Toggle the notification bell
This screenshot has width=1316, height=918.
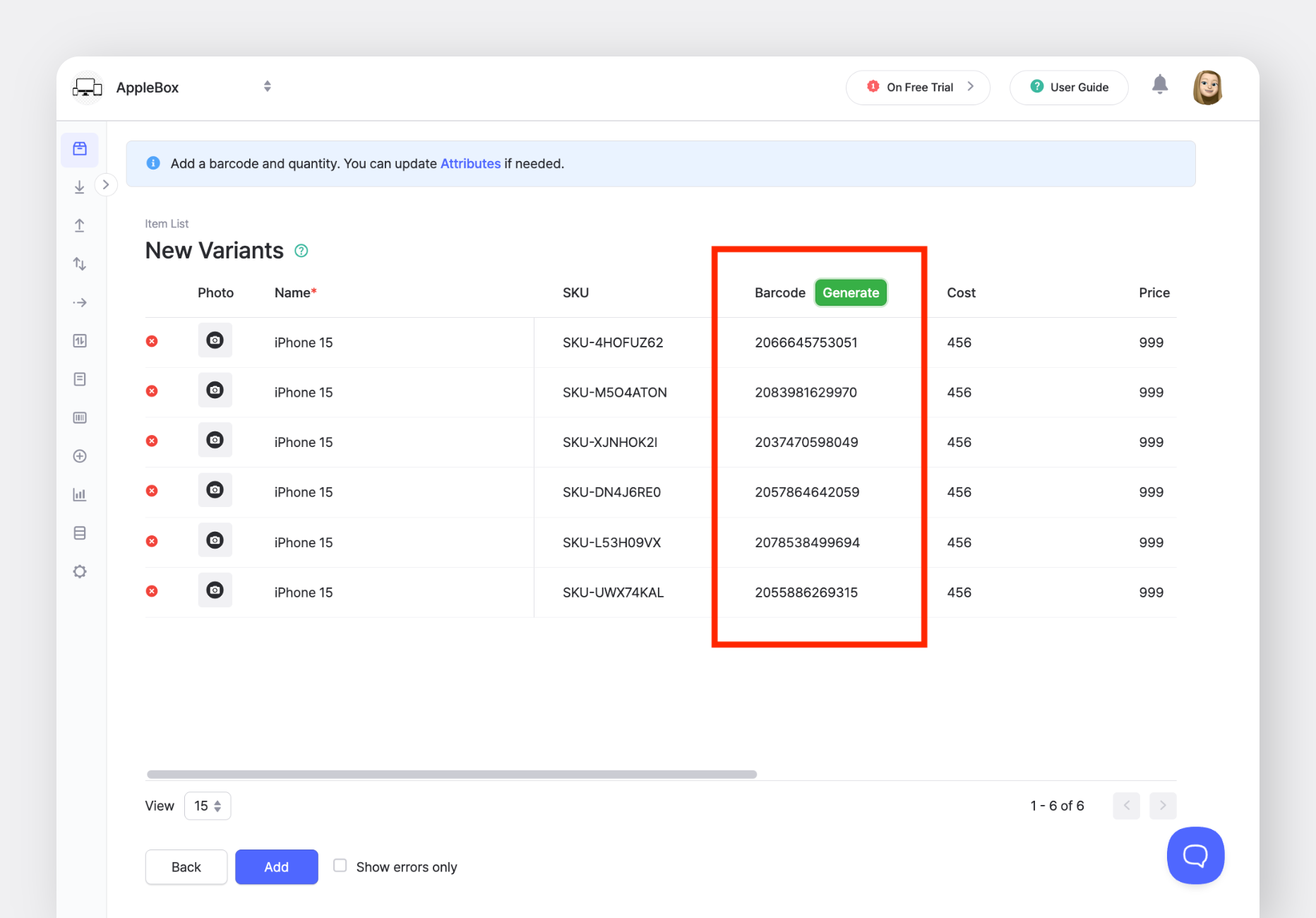1160,85
